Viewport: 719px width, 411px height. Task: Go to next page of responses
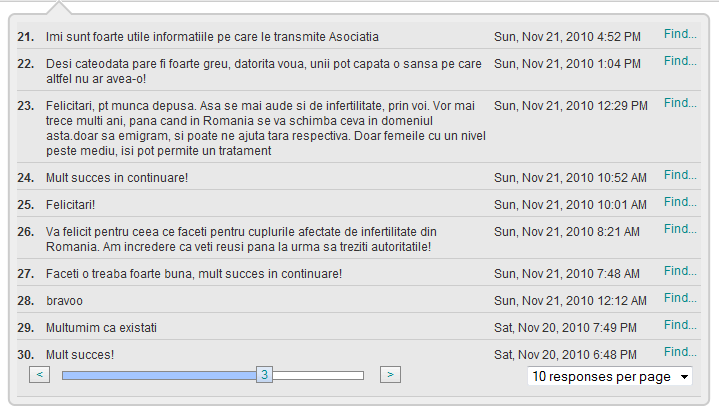coord(390,374)
